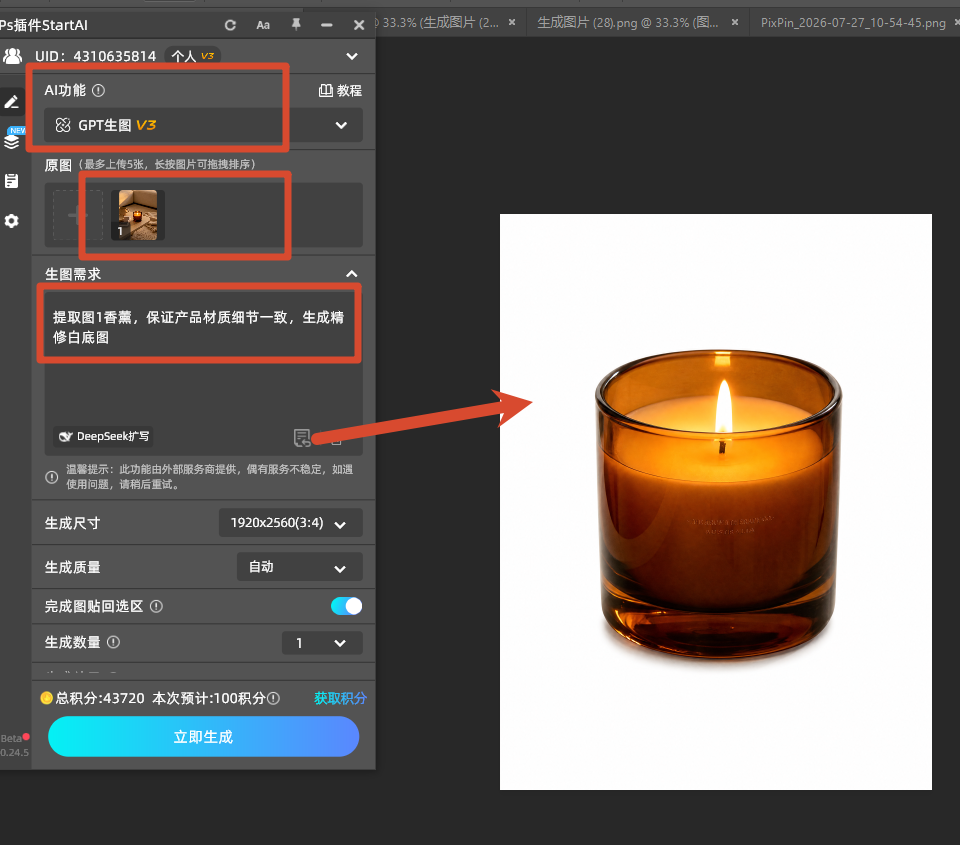Switch to PixPin_2026-07-27 document tab
The width and height of the screenshot is (960, 845).
(853, 23)
